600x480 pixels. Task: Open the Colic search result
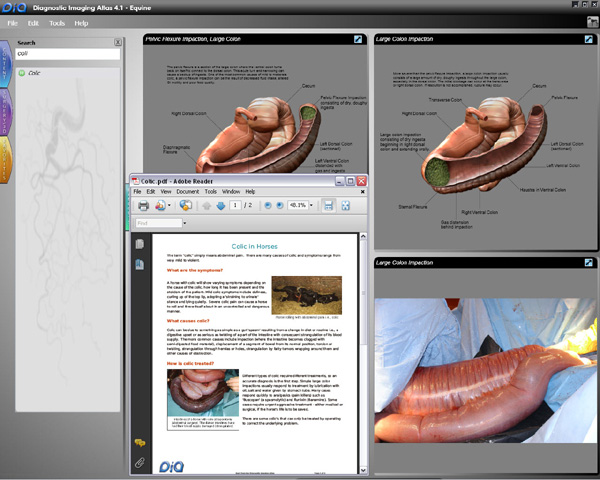(x=34, y=73)
